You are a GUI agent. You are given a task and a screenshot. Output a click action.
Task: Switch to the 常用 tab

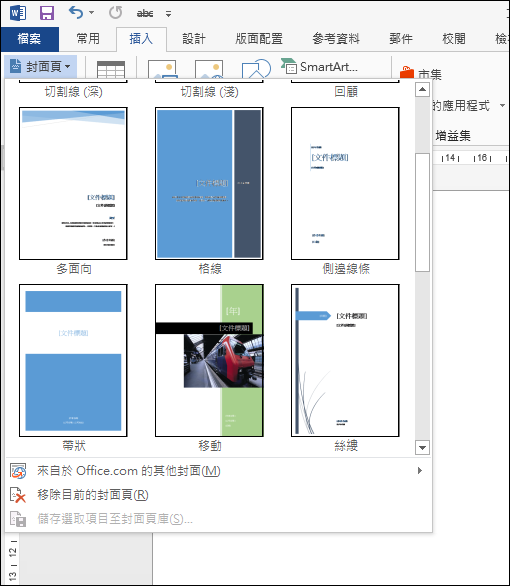click(88, 39)
